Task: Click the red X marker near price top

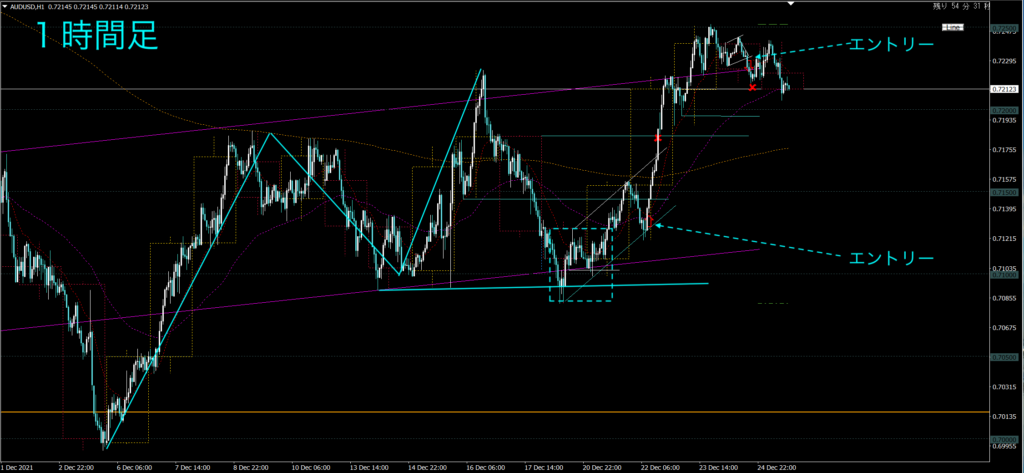Action: [x=752, y=88]
